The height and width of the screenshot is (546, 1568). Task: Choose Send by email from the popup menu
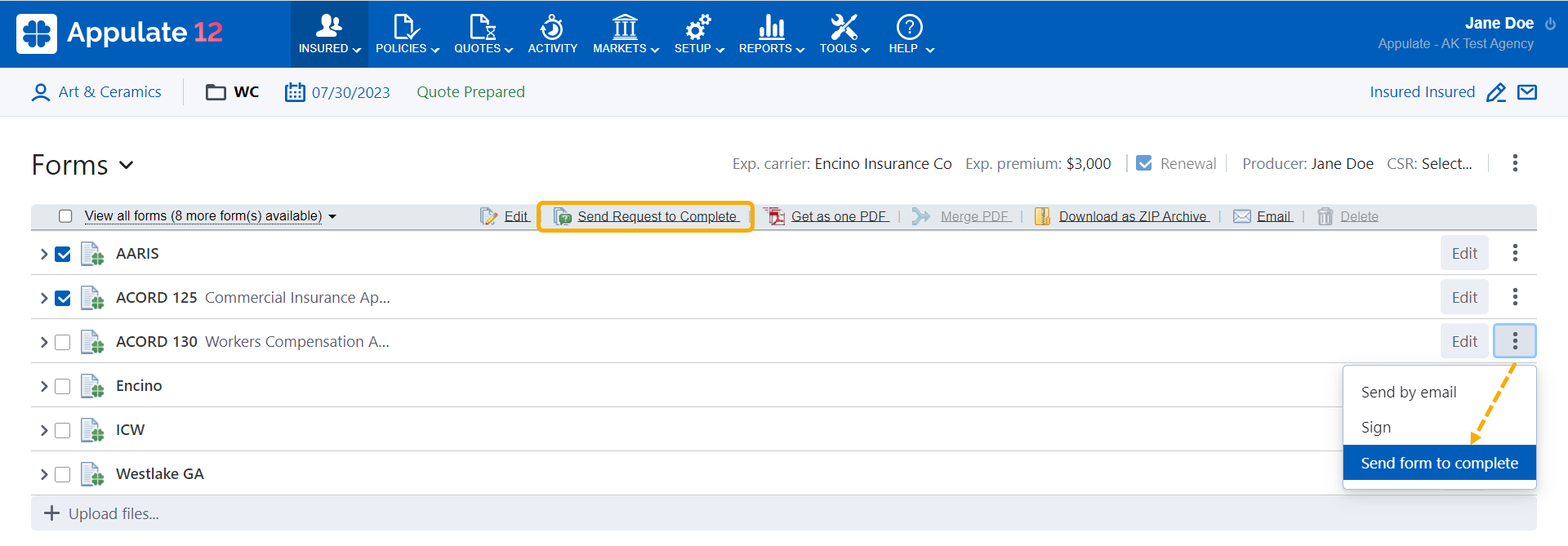[1440, 393]
